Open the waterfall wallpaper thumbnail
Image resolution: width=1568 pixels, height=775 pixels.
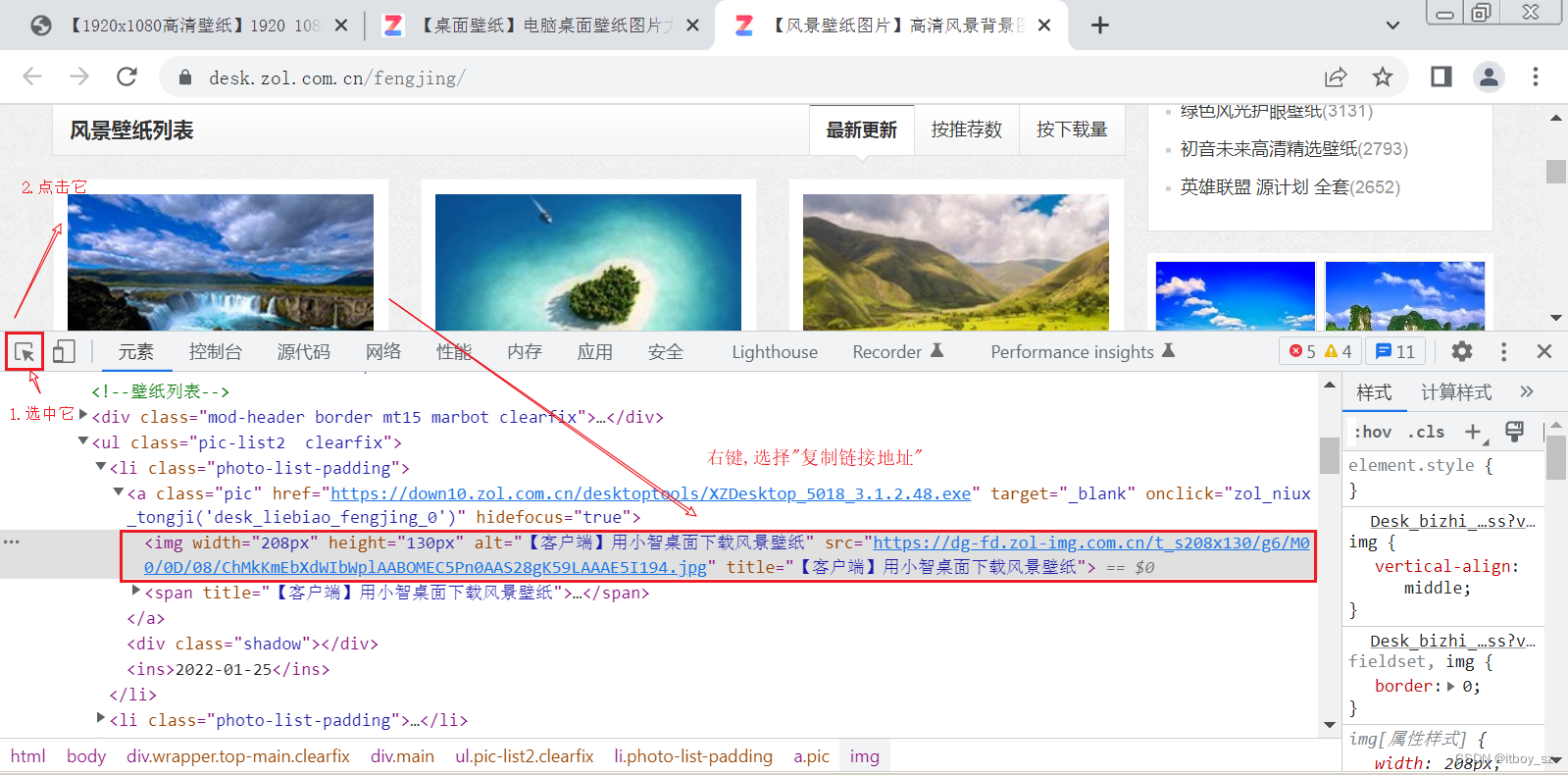coord(221,262)
